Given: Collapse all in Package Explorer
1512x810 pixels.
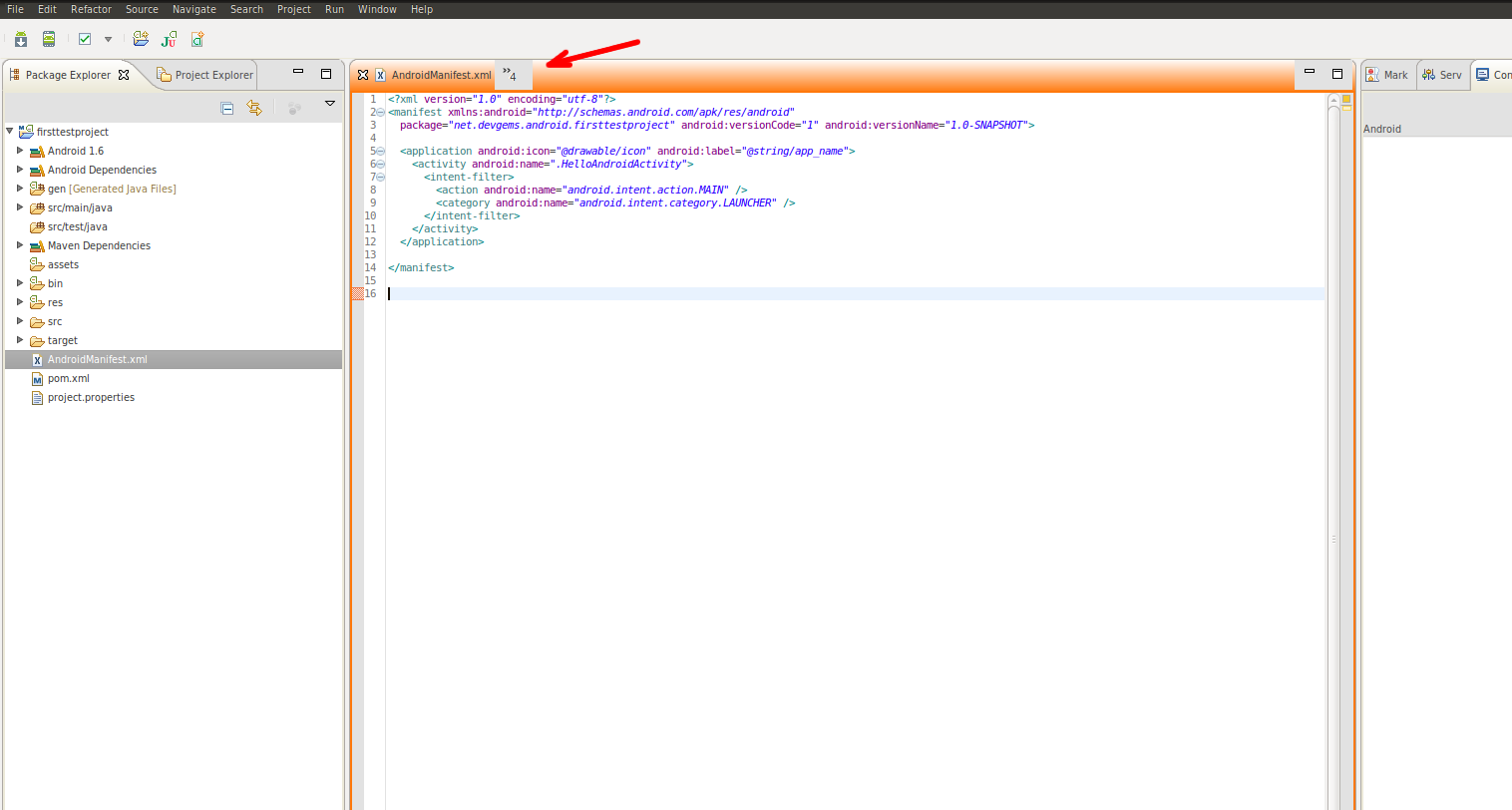Looking at the screenshot, I should coord(227,108).
